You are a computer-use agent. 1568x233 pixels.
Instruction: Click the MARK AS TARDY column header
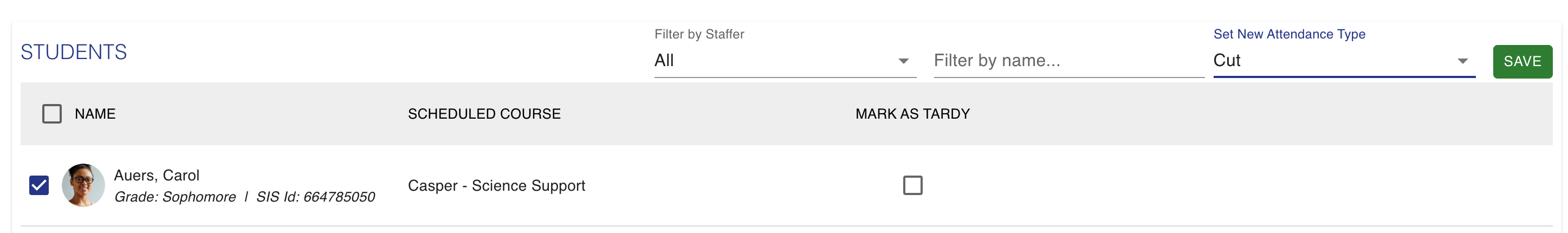click(x=912, y=114)
